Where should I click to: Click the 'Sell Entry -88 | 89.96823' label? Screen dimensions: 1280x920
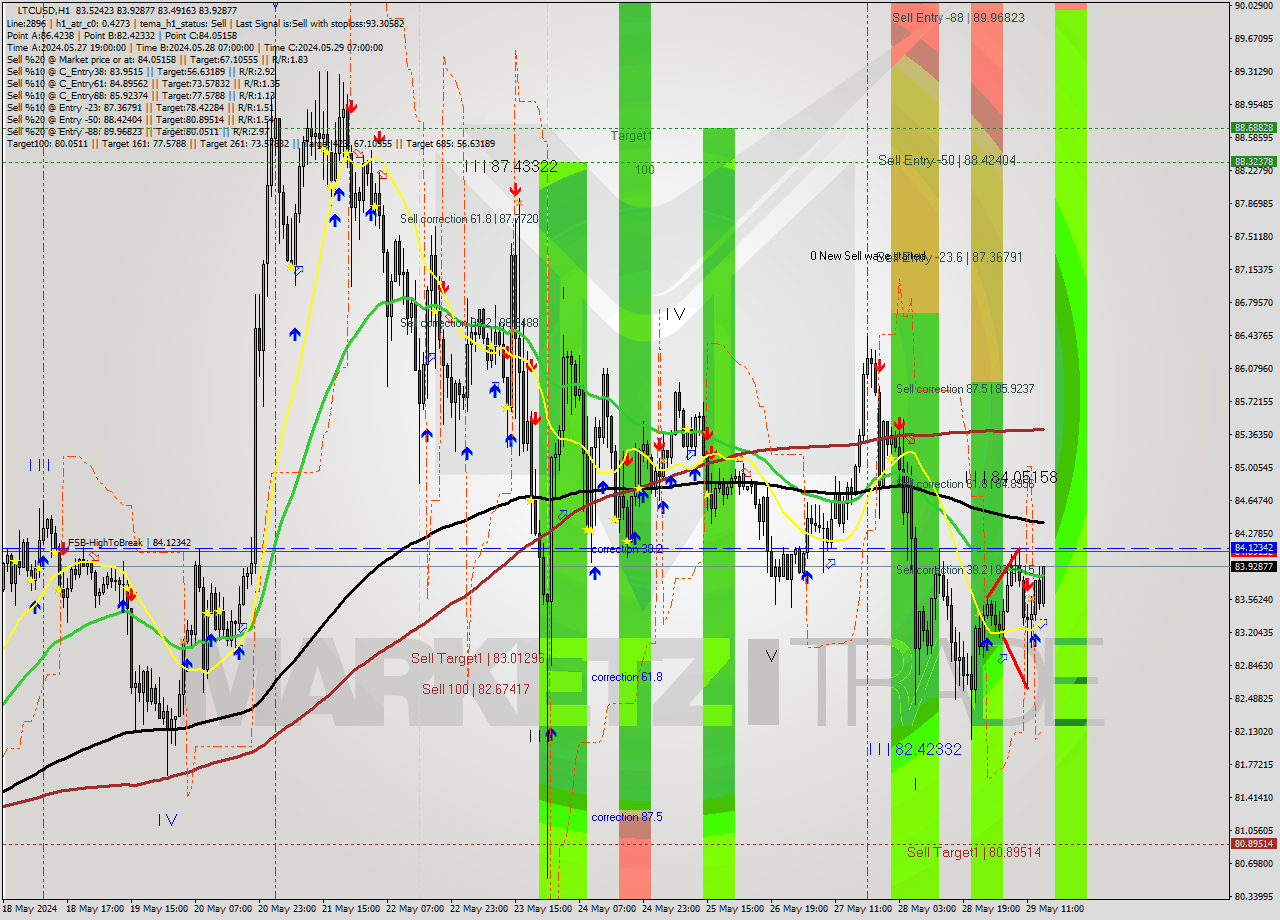958,18
